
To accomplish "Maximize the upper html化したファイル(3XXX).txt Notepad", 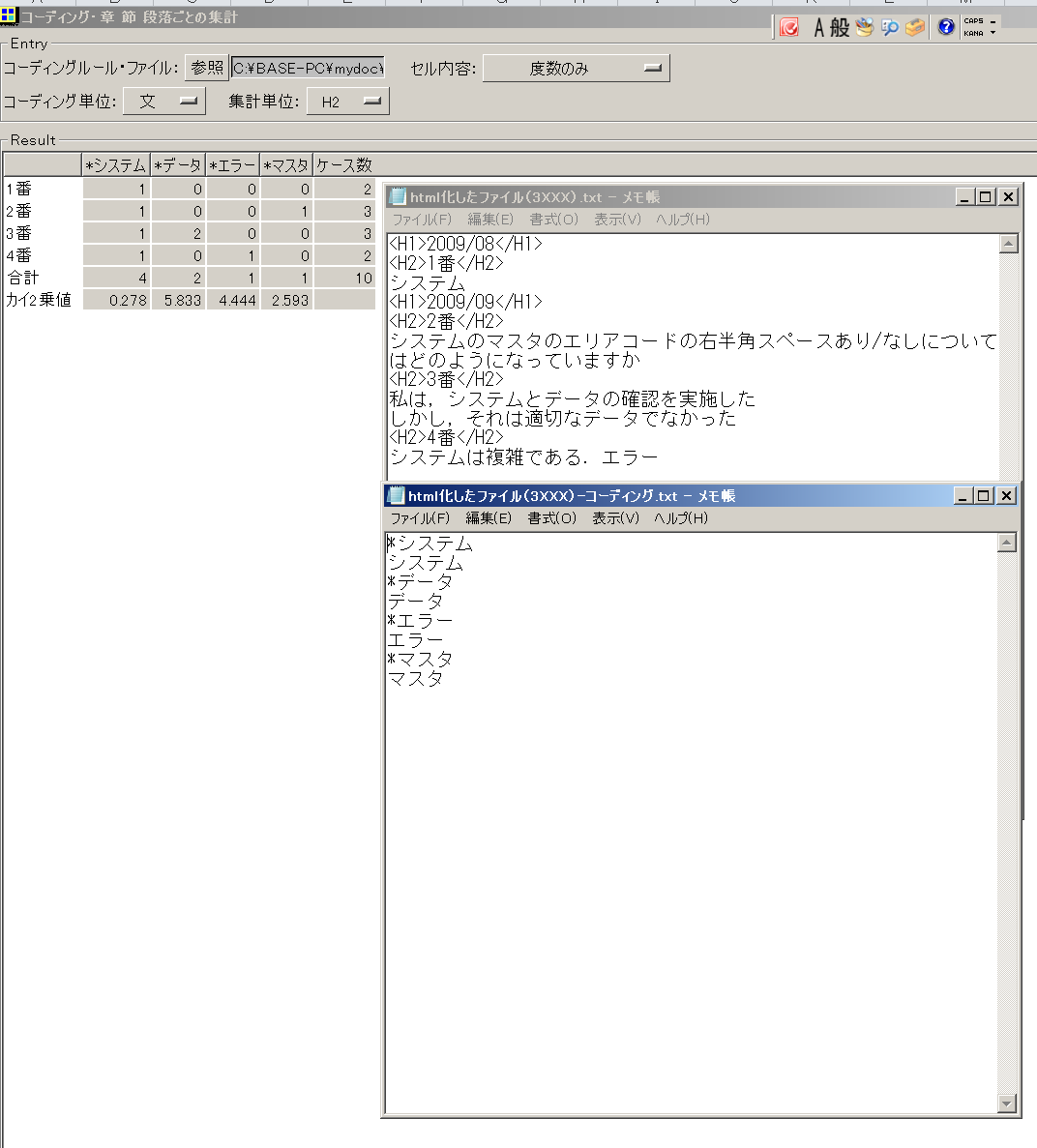I will click(x=985, y=196).
